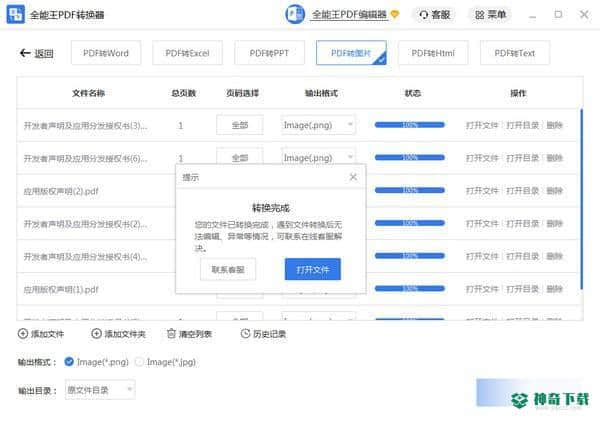Click 联系客服 button in dialog
The height and width of the screenshot is (422, 600).
point(228,269)
